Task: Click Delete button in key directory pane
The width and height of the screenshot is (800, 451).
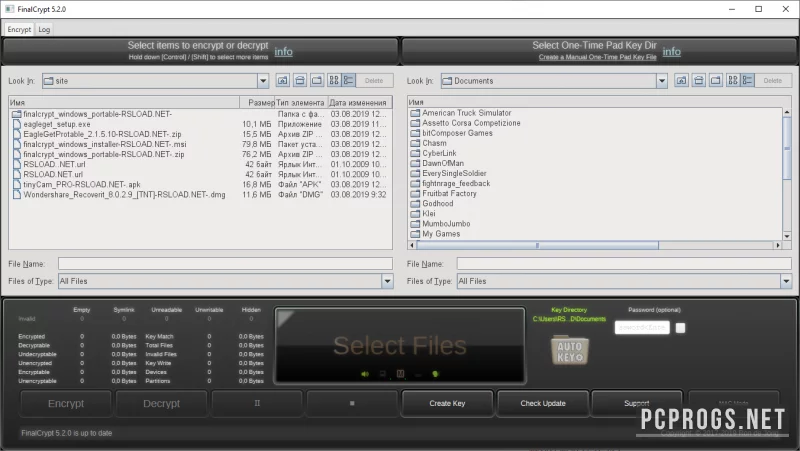Action: click(x=772, y=81)
